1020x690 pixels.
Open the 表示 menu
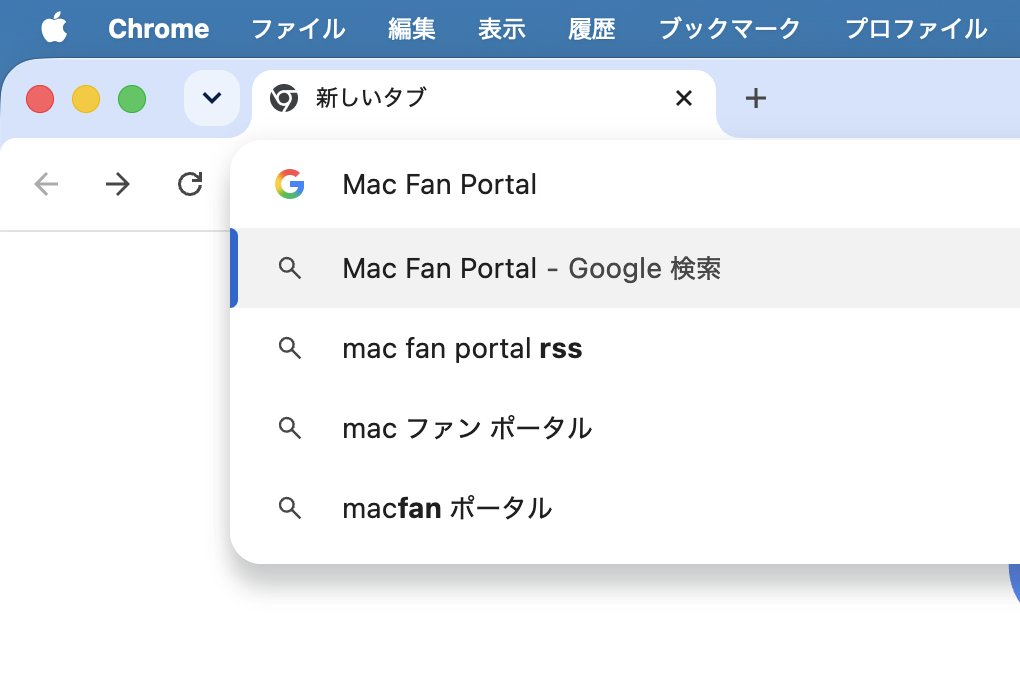(x=502, y=29)
